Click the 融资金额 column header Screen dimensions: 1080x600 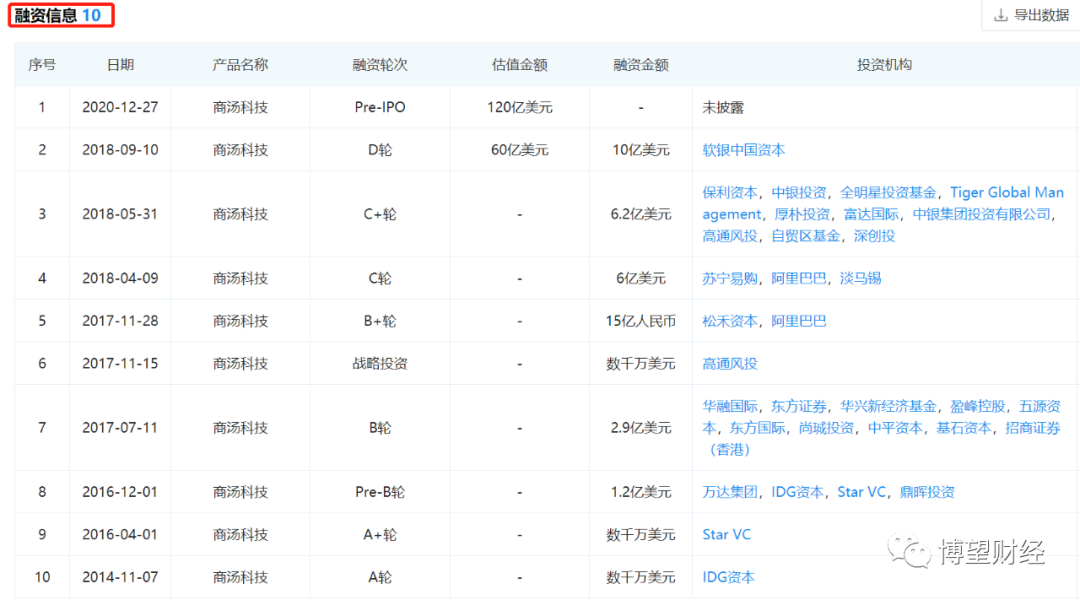click(x=641, y=65)
